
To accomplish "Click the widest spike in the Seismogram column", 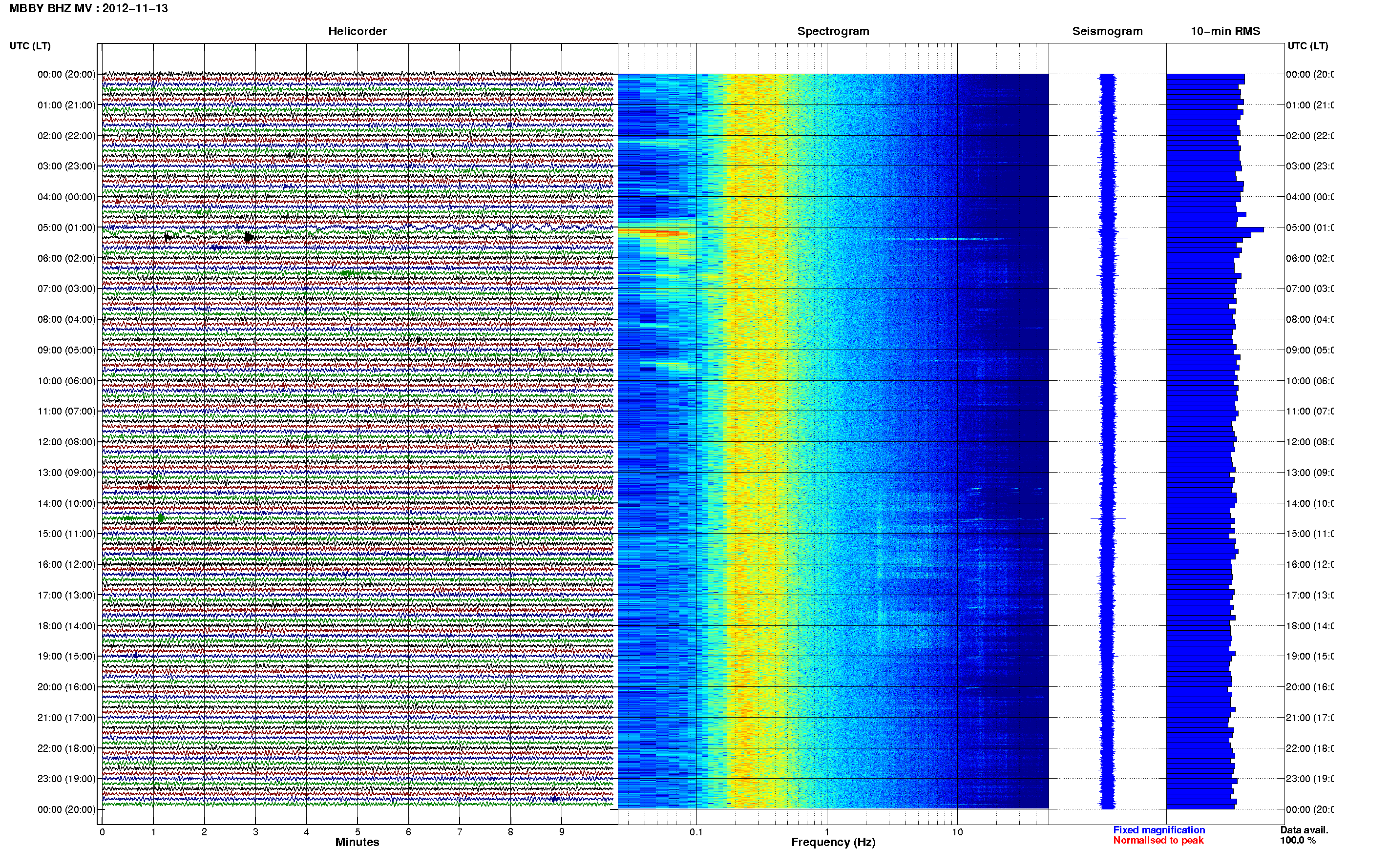I will pos(1109,238).
